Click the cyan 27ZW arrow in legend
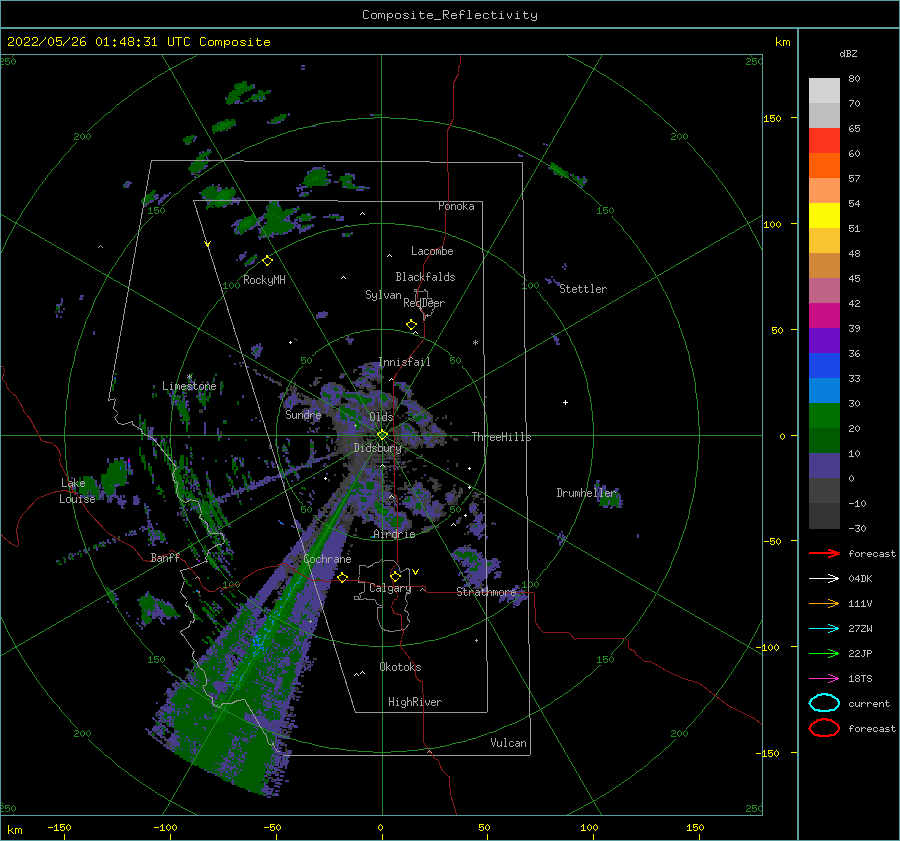Viewport: 900px width, 841px height. click(824, 629)
